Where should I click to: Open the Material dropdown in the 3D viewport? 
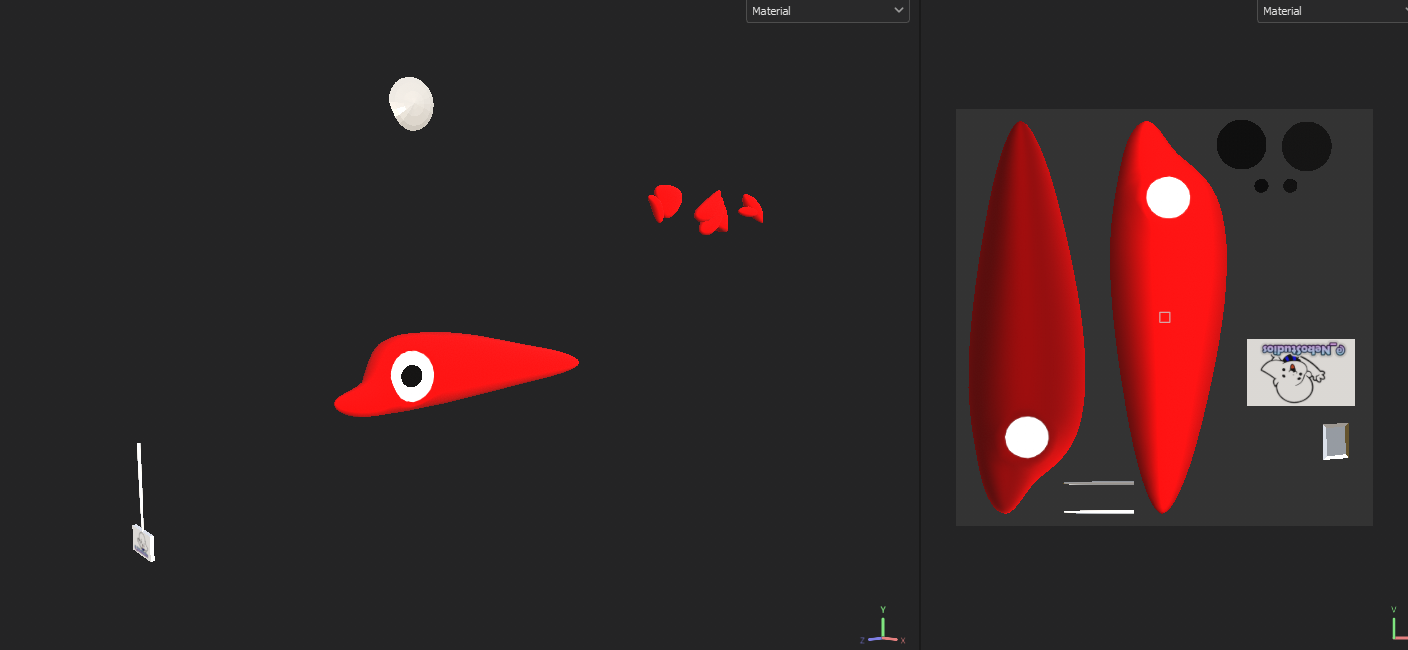pos(827,11)
